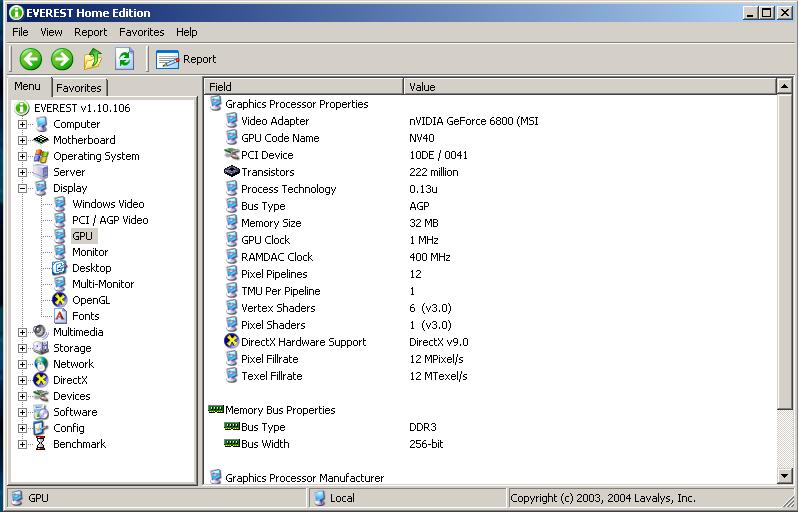
Task: Expand the Operating System node
Action: (x=22, y=156)
